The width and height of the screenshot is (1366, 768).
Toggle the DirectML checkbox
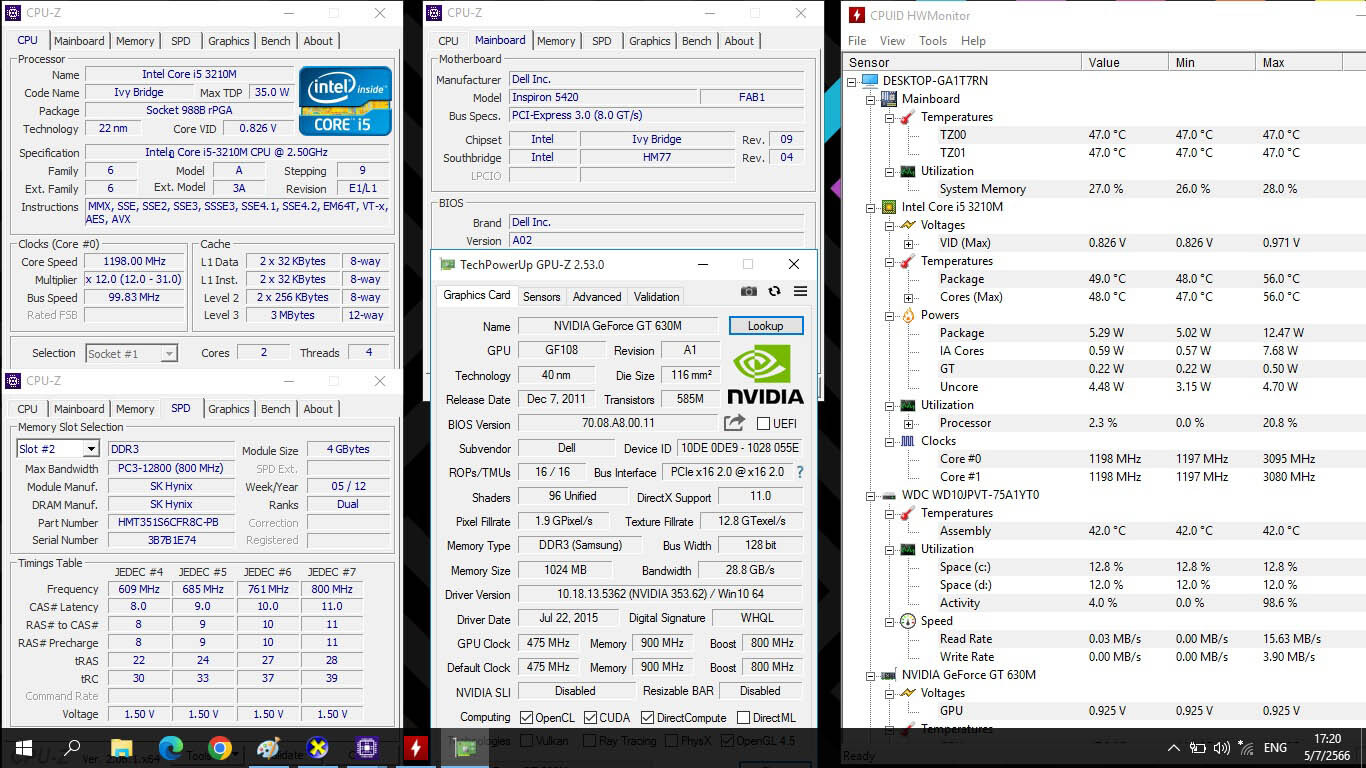point(743,717)
